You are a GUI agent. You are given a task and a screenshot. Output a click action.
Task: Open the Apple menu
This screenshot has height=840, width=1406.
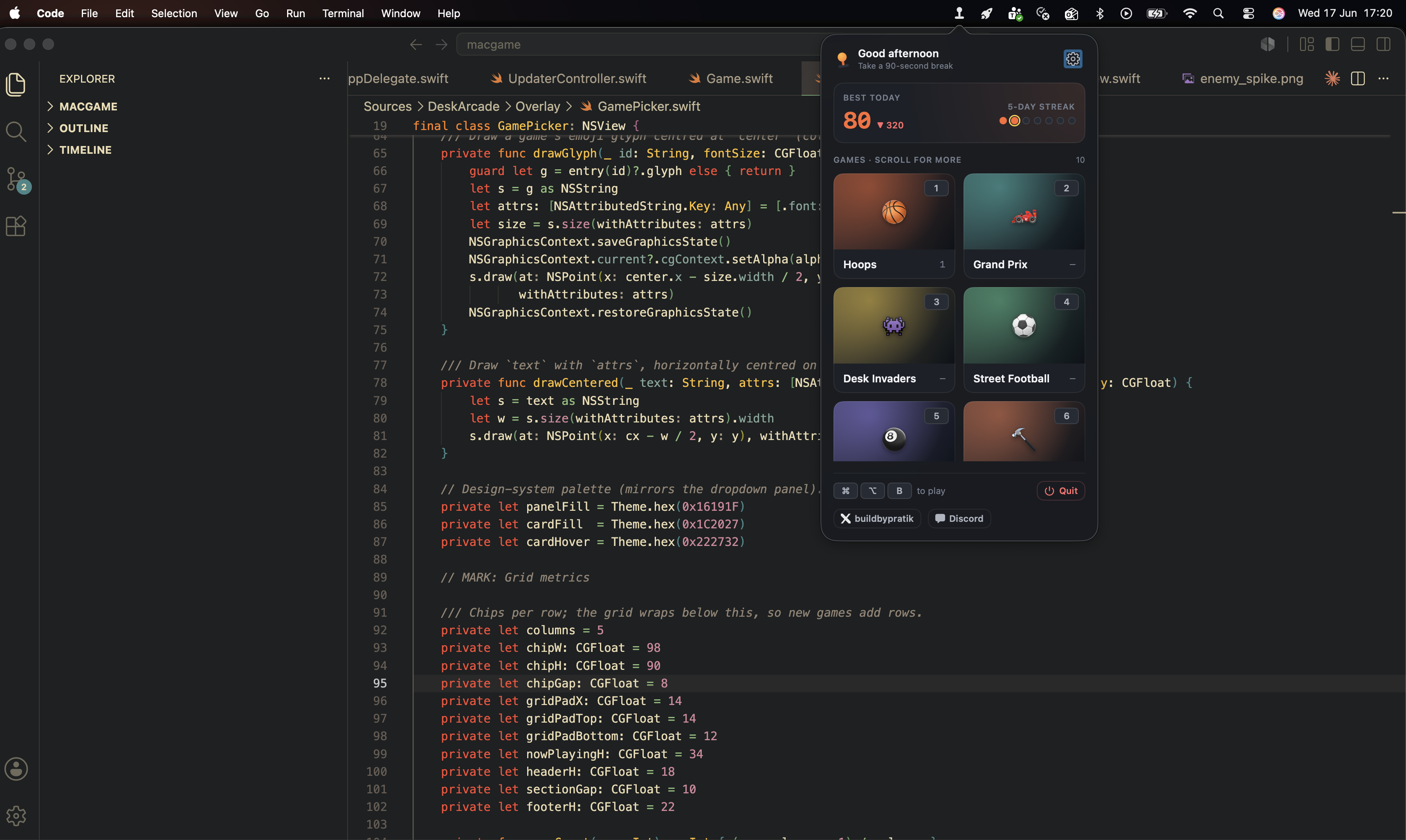(15, 13)
